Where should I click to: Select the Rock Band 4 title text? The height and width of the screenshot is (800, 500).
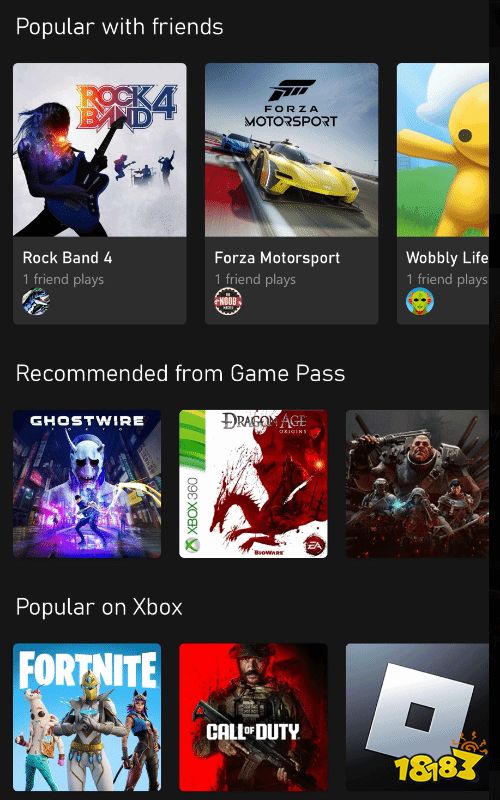click(x=67, y=258)
